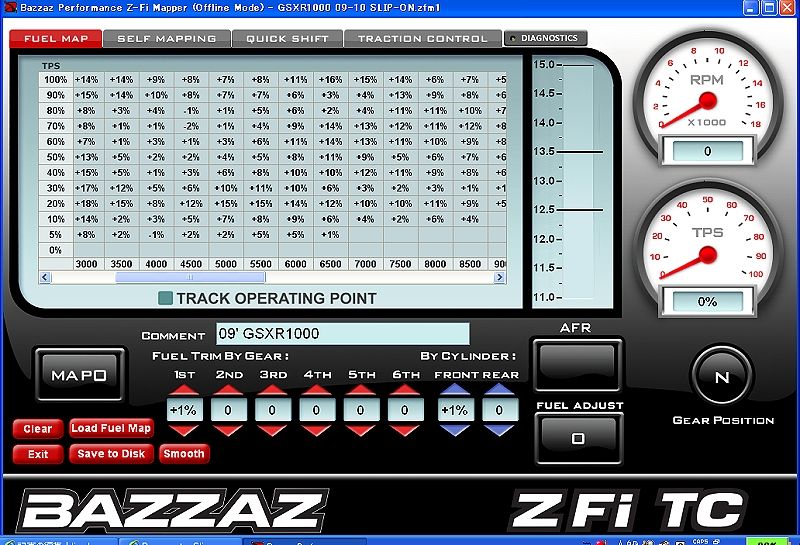Select the 5% TPS cell at 4000 RPM

click(x=156, y=235)
